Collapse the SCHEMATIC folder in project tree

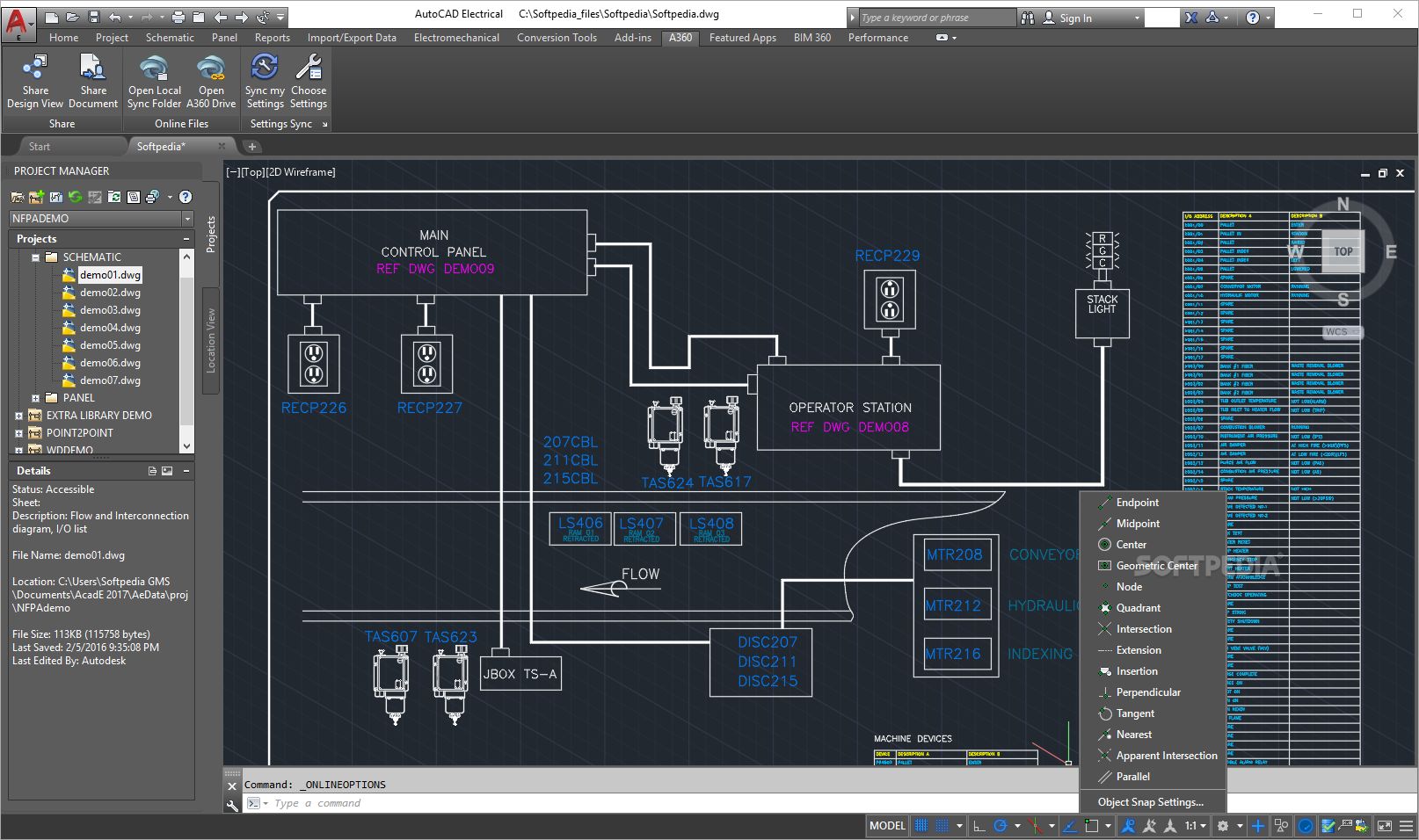(35, 257)
